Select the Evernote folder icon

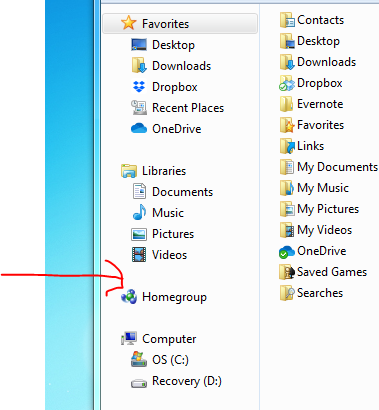(287, 104)
